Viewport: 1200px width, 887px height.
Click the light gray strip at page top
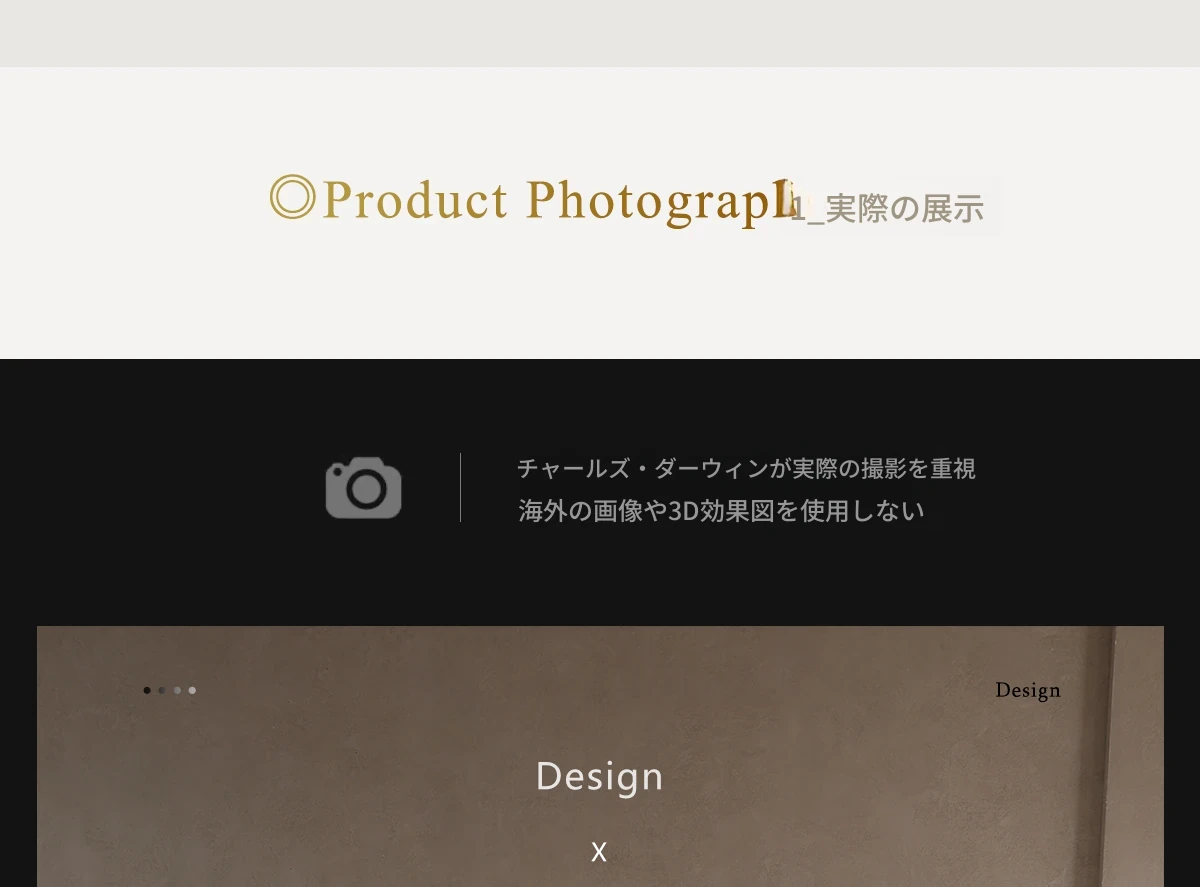tap(600, 33)
